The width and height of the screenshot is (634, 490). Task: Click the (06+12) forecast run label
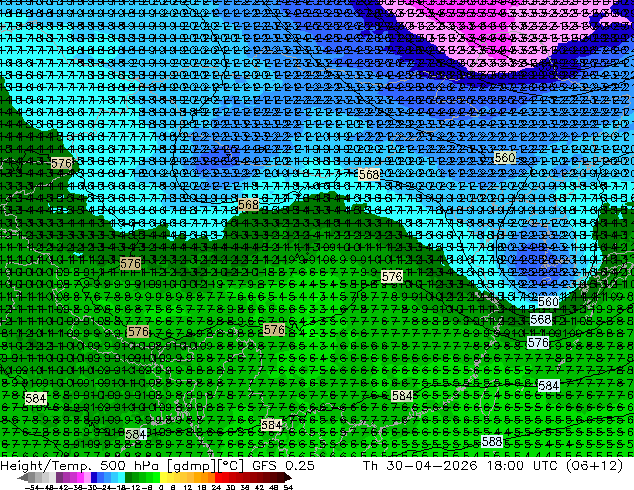point(594,465)
